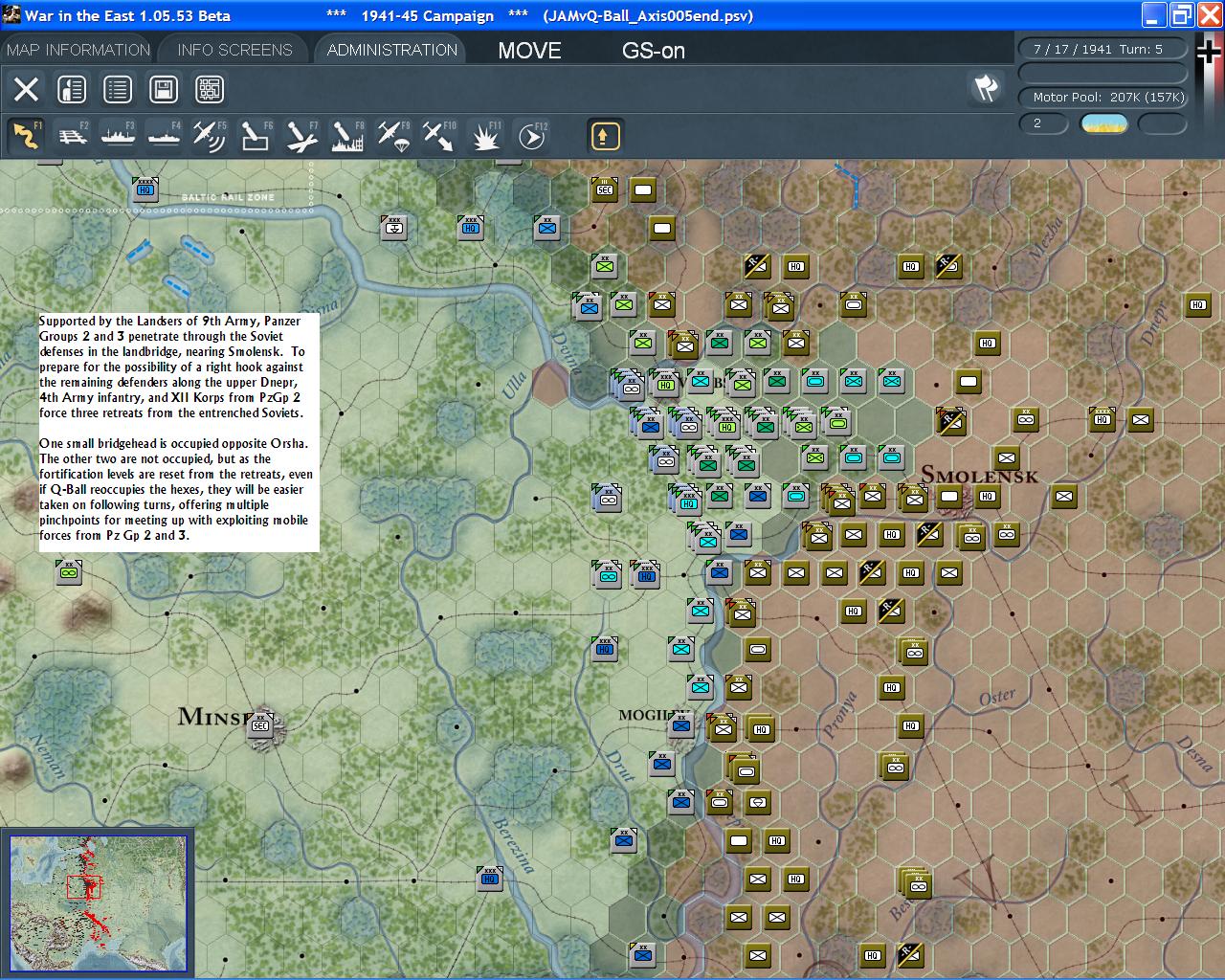Click the field showing value 2
1225x980 pixels.
[1043, 123]
